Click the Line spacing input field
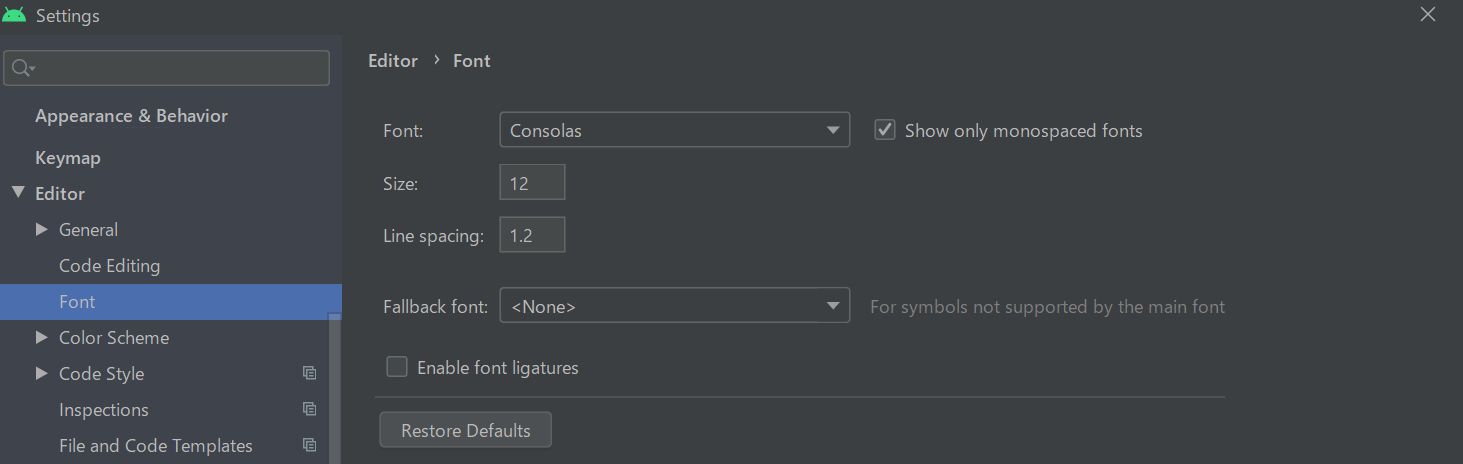 (532, 235)
